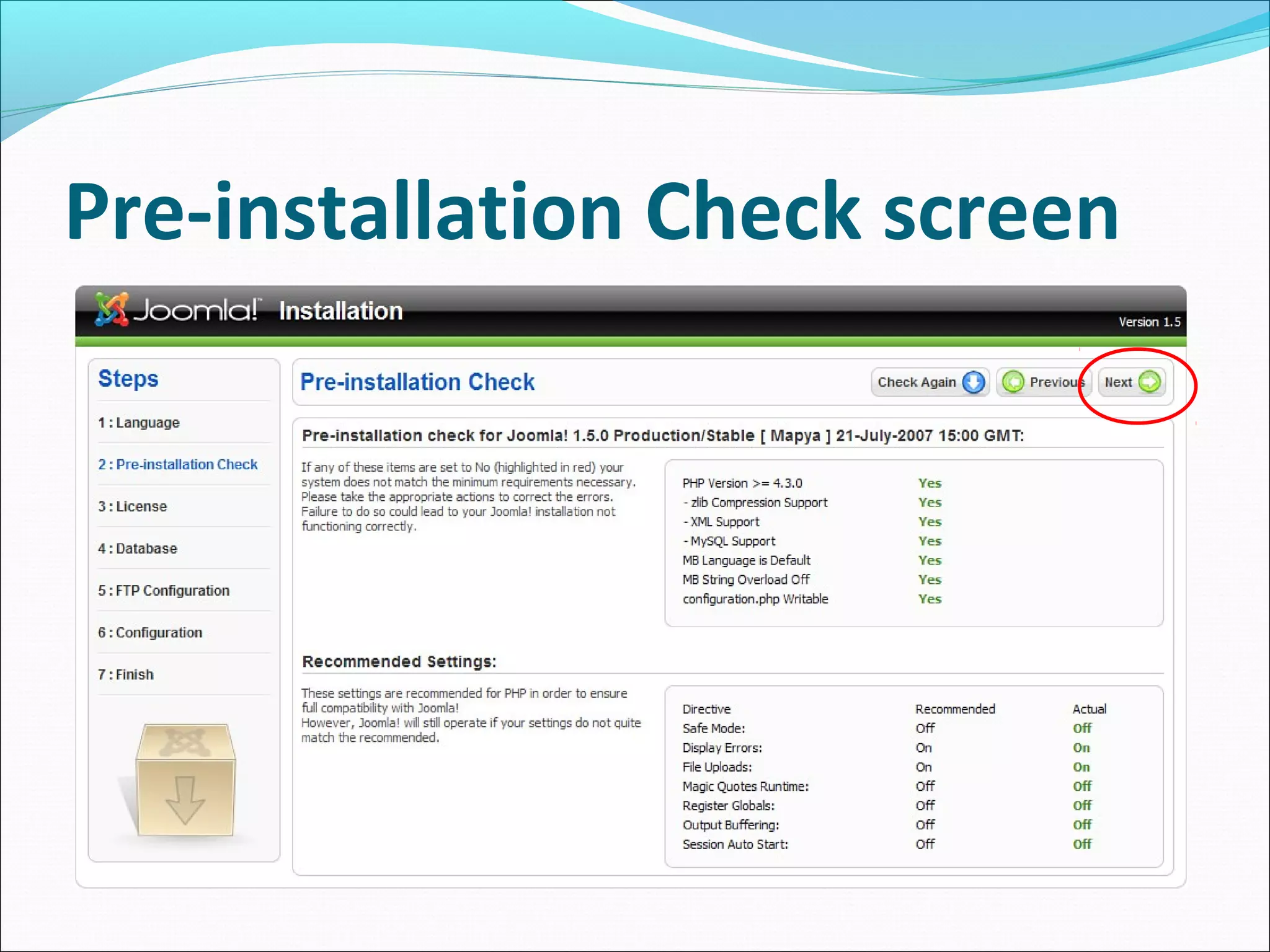This screenshot has width=1270, height=952.
Task: Click the pre-installation check Joomla! 1.5.0 heading
Action: [x=663, y=436]
